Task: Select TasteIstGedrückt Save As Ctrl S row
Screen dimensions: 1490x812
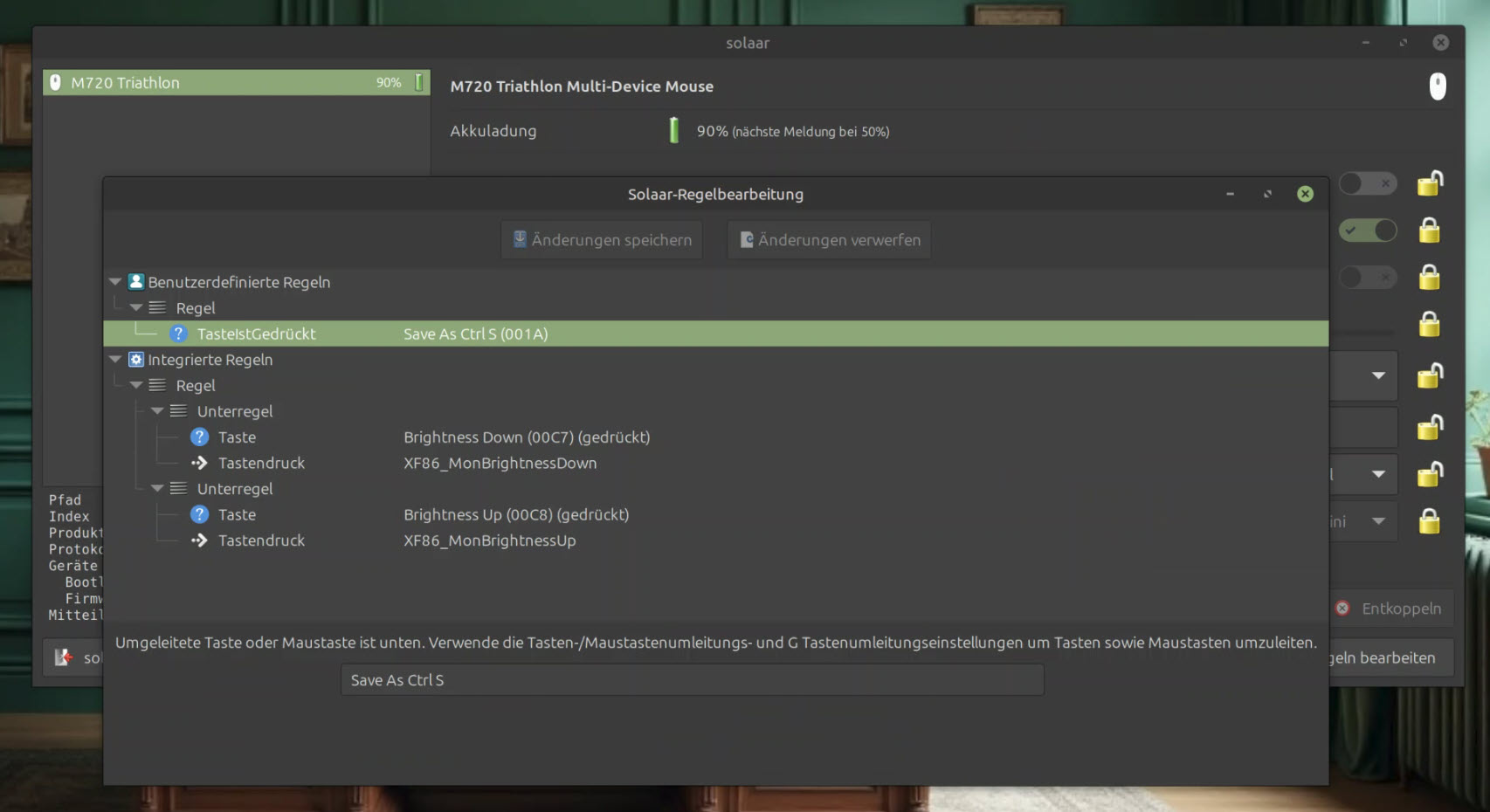Action: (716, 334)
